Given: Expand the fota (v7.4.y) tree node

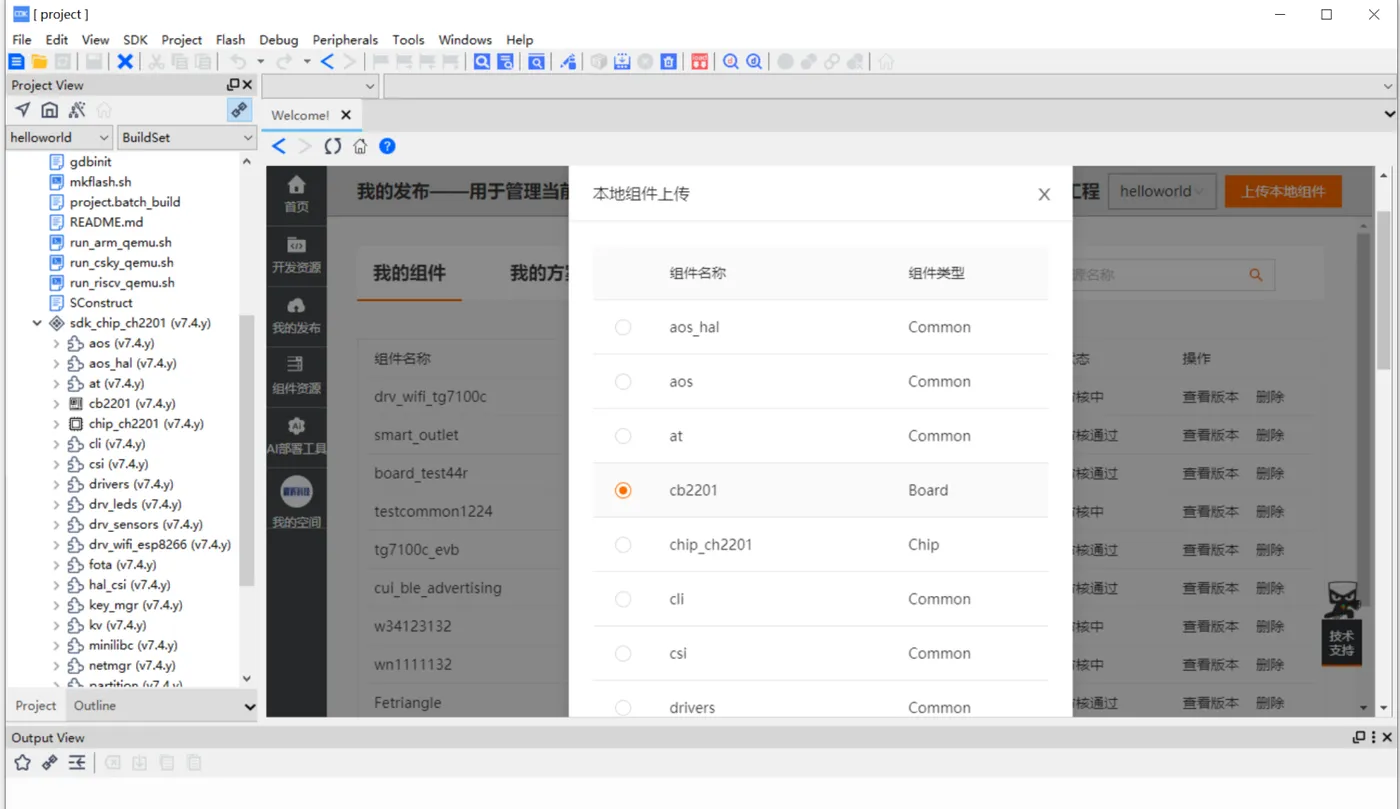Looking at the screenshot, I should point(56,565).
